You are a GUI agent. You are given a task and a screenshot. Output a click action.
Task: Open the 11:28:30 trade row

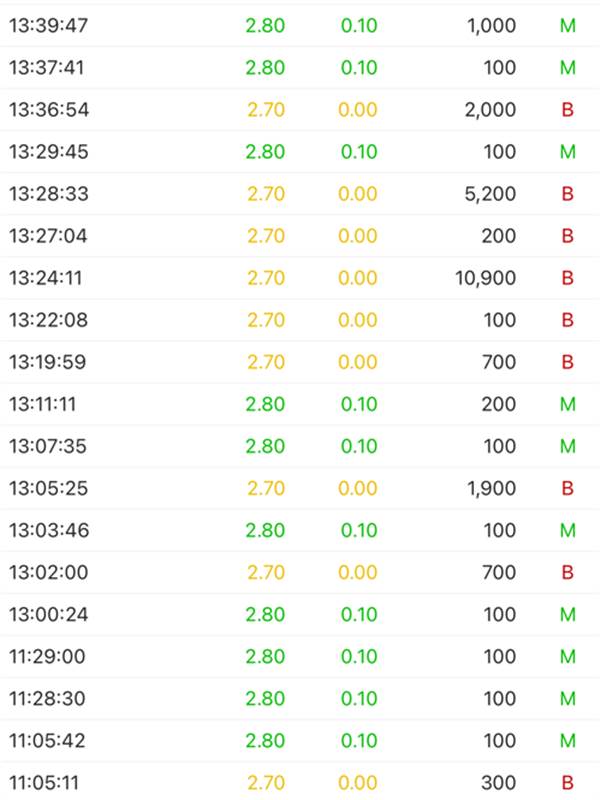tap(300, 698)
